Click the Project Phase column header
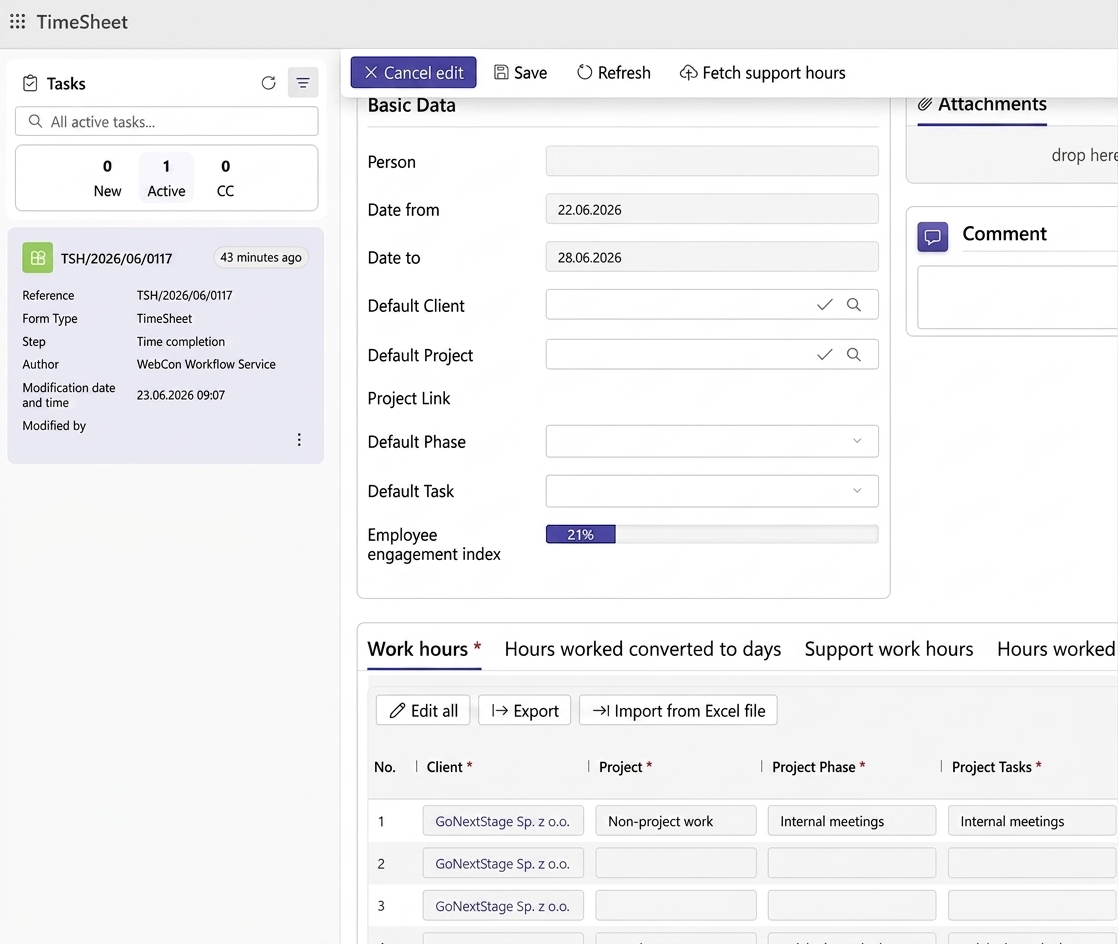 click(x=819, y=767)
